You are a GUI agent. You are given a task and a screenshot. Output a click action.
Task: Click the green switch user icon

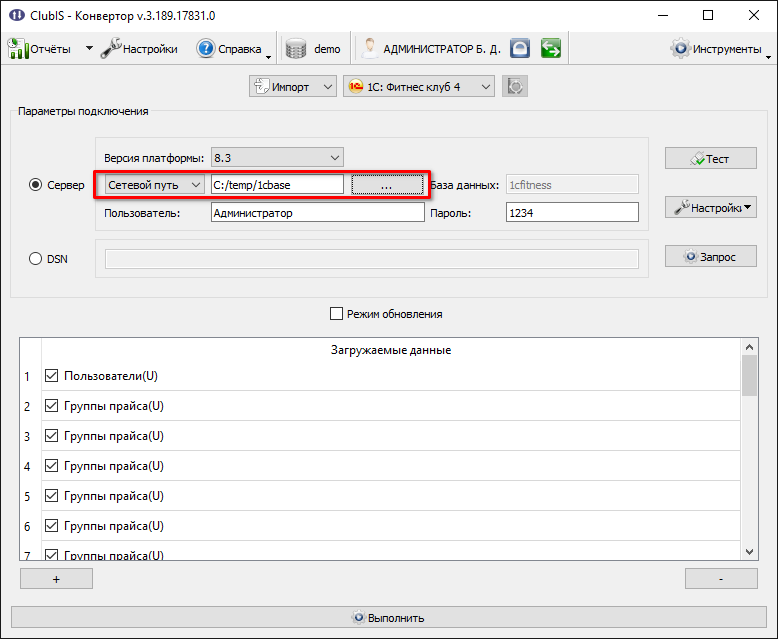[x=551, y=49]
